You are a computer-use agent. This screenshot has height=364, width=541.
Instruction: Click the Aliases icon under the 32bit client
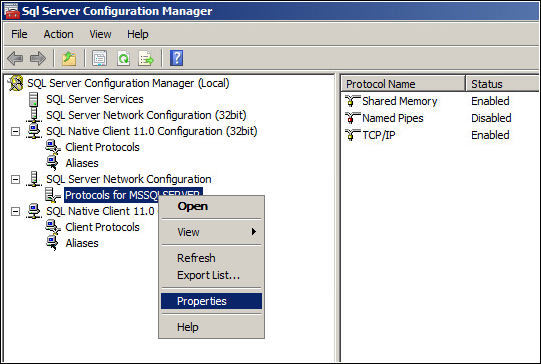[52, 163]
